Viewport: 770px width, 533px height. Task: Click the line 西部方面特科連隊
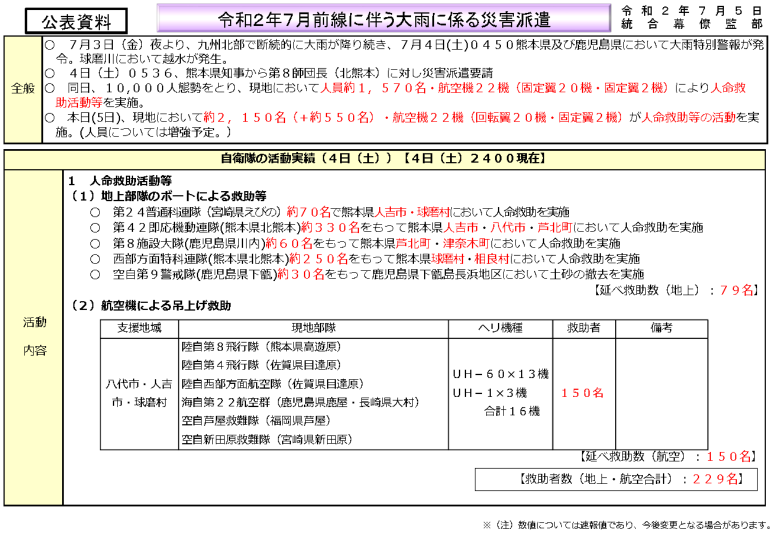coord(365,258)
